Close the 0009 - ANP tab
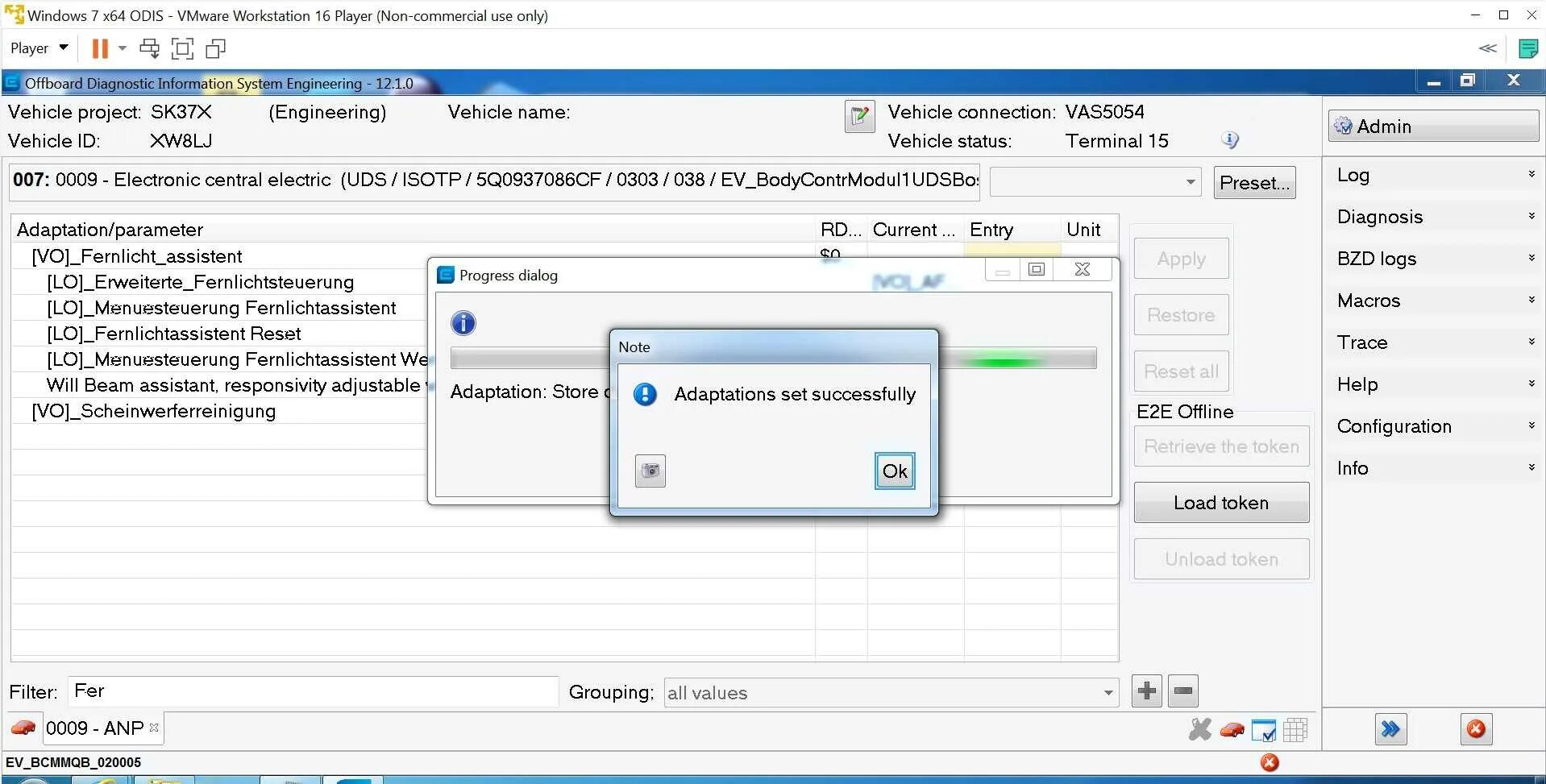Screen dimensions: 1546x784 click(154, 728)
